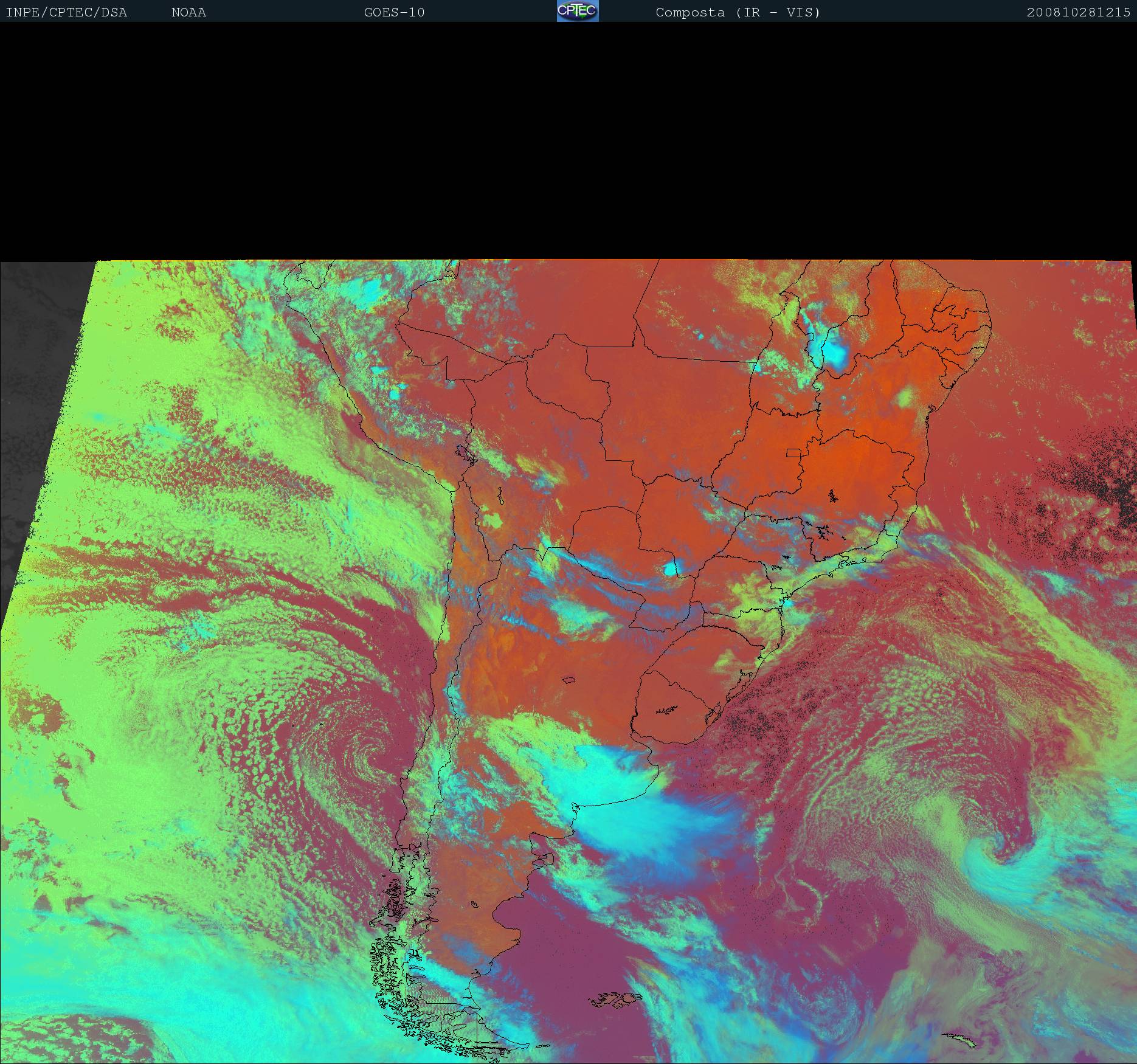Screen dimensions: 1137x1064
Task: Click the black no-data area above the image
Action: coord(568,140)
